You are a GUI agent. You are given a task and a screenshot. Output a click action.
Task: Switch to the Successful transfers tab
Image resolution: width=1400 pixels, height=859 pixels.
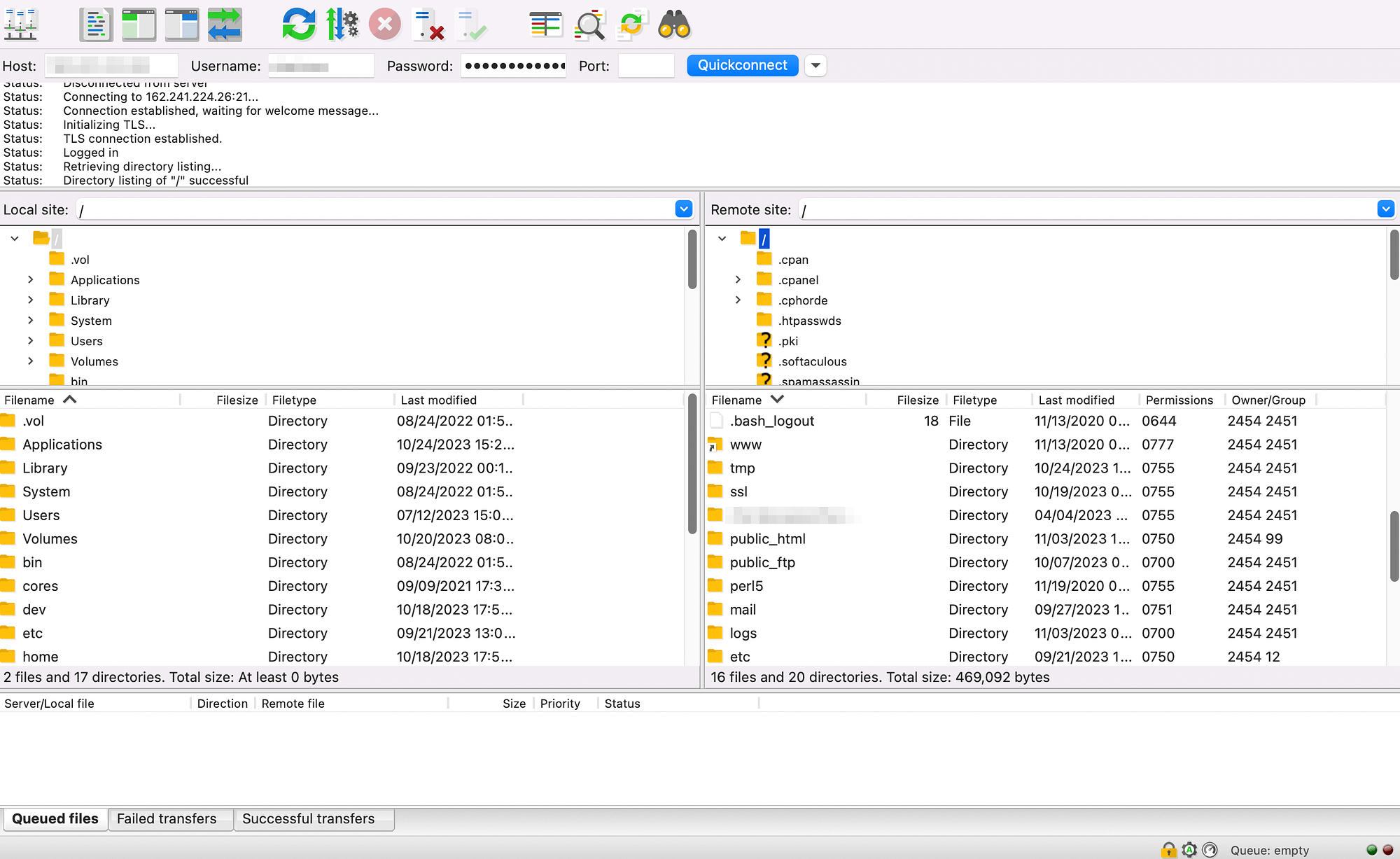click(x=307, y=818)
